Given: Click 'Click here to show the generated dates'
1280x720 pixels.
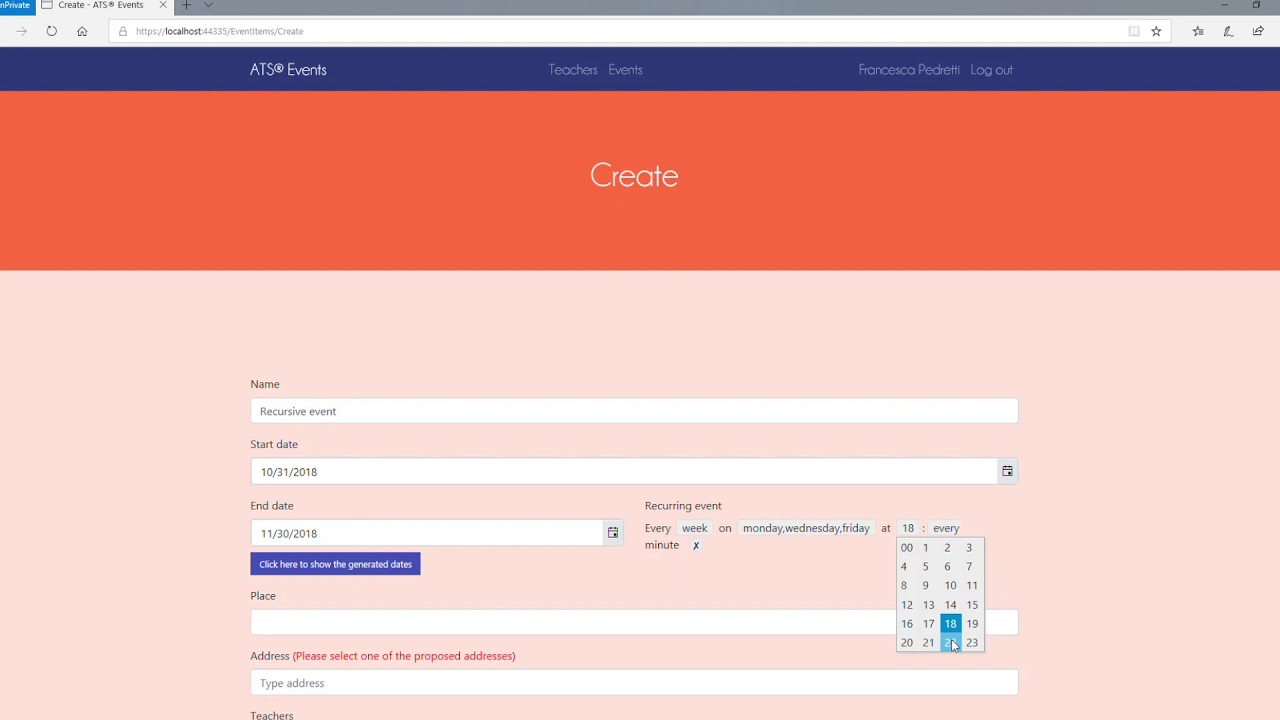Looking at the screenshot, I should (335, 564).
